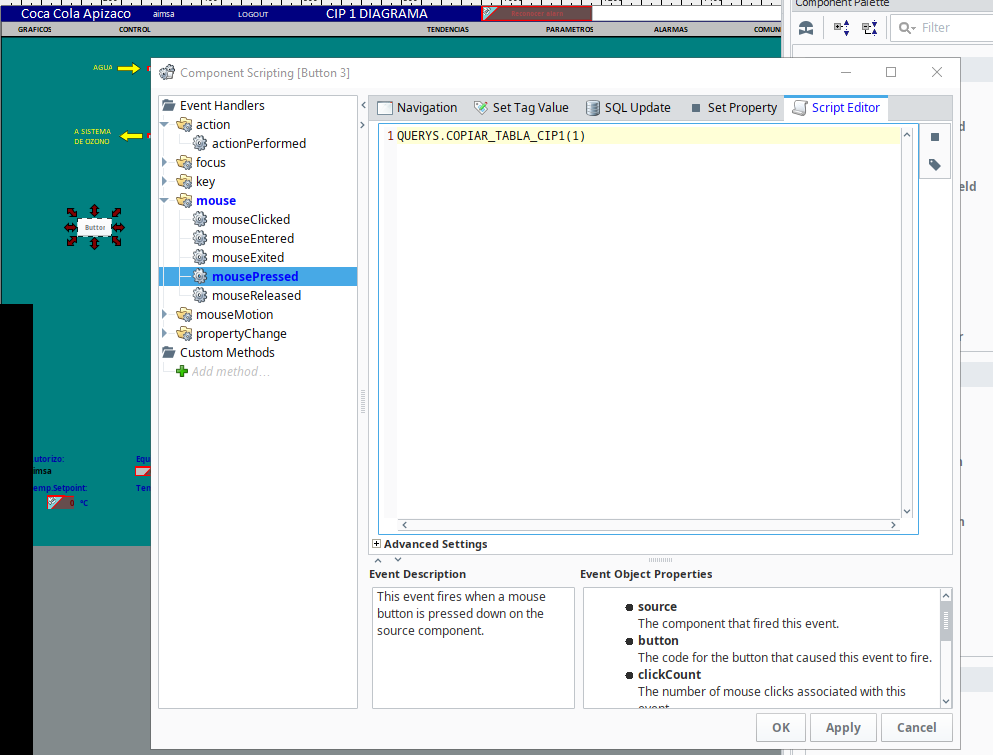Click the Apply button
Viewport: 993px width, 755px height.
843,728
